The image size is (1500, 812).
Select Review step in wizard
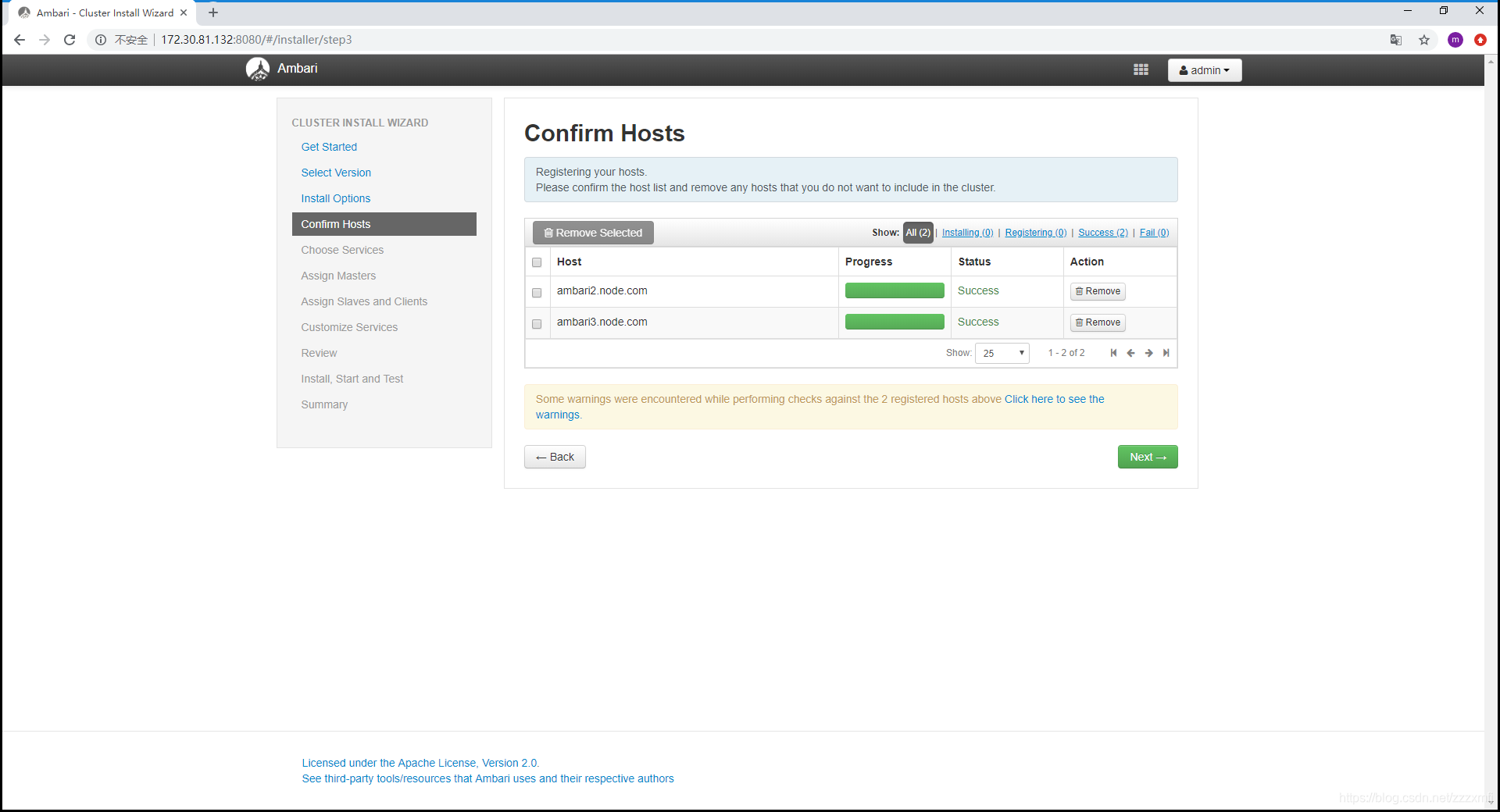319,353
